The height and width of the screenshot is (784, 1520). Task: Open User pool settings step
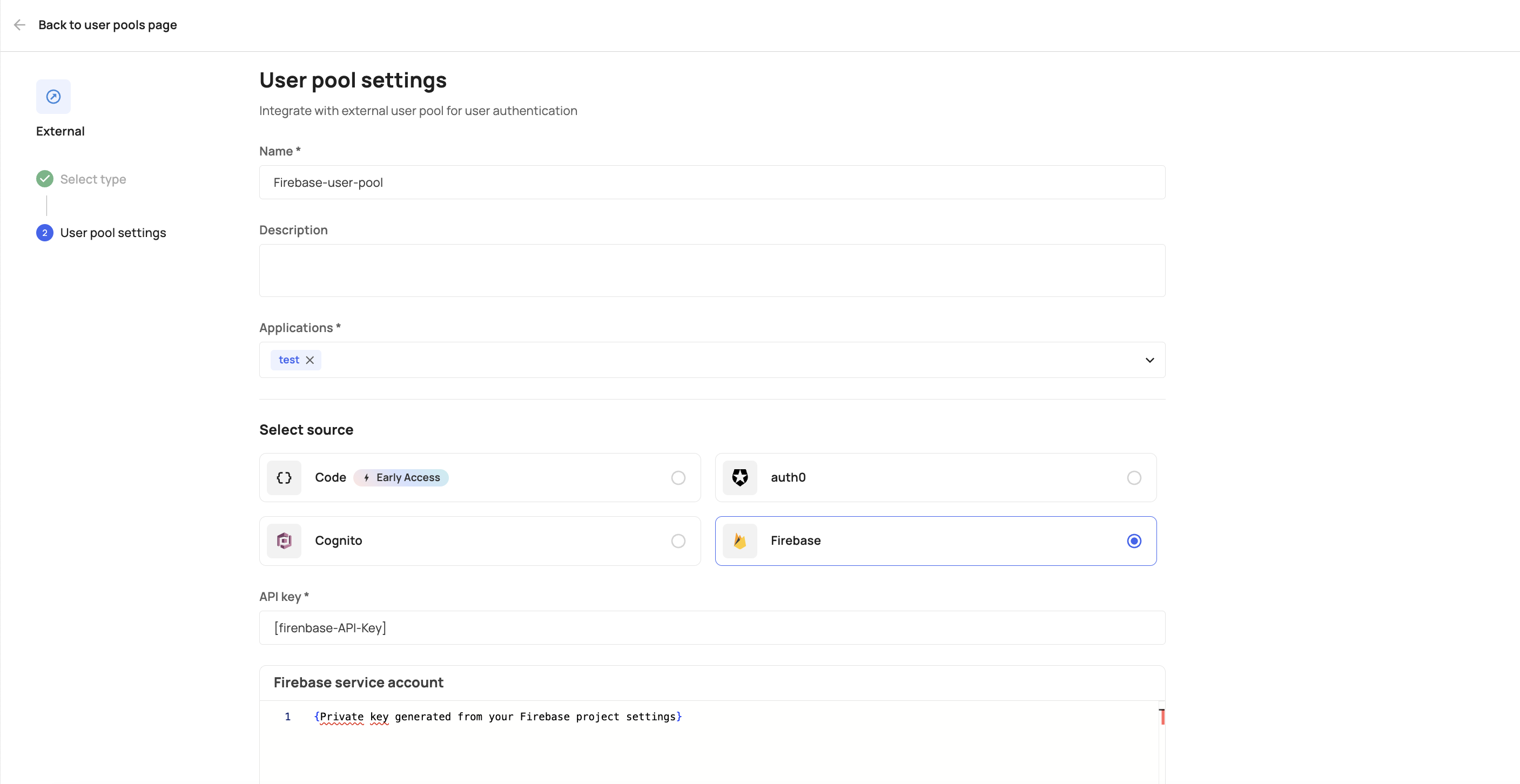(113, 233)
